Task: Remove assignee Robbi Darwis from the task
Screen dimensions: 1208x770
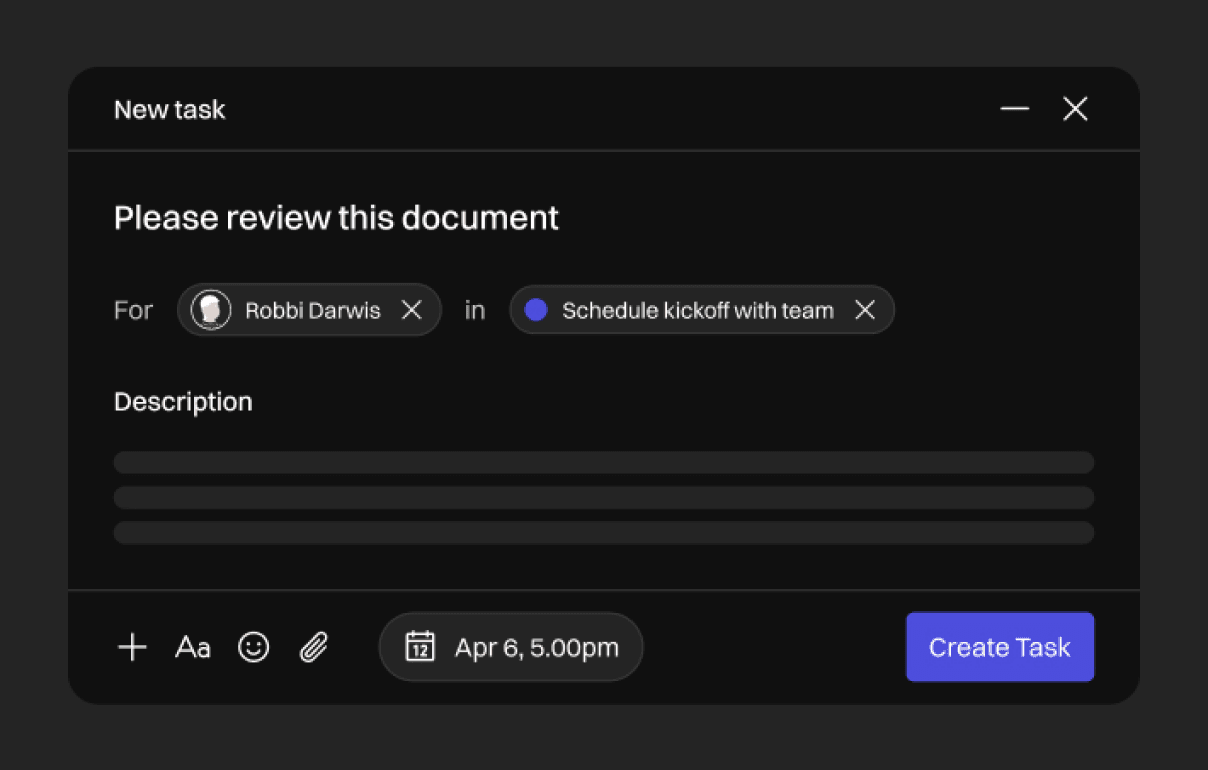Action: (x=412, y=310)
